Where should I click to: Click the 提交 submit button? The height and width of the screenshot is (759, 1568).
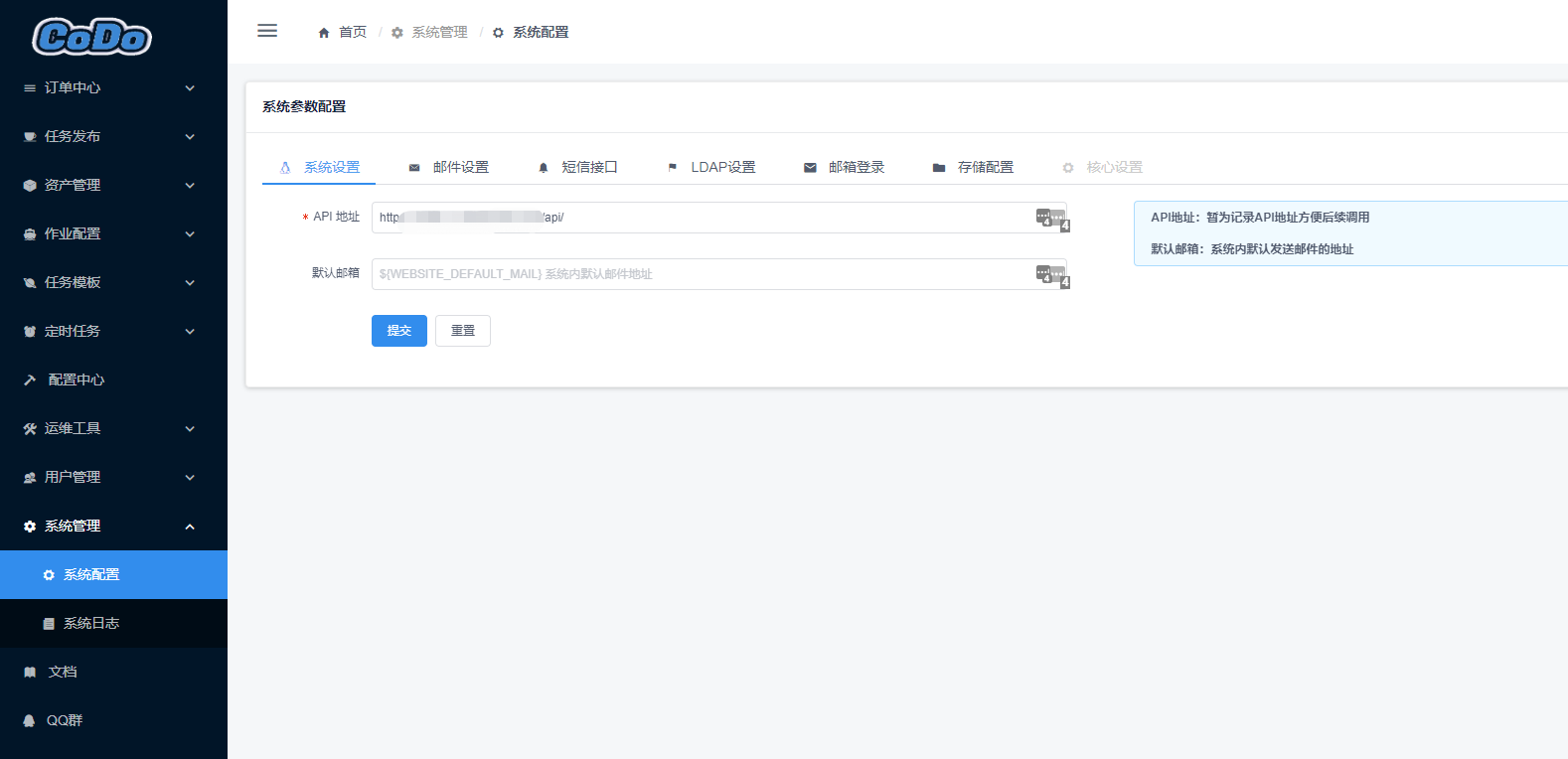(x=399, y=331)
